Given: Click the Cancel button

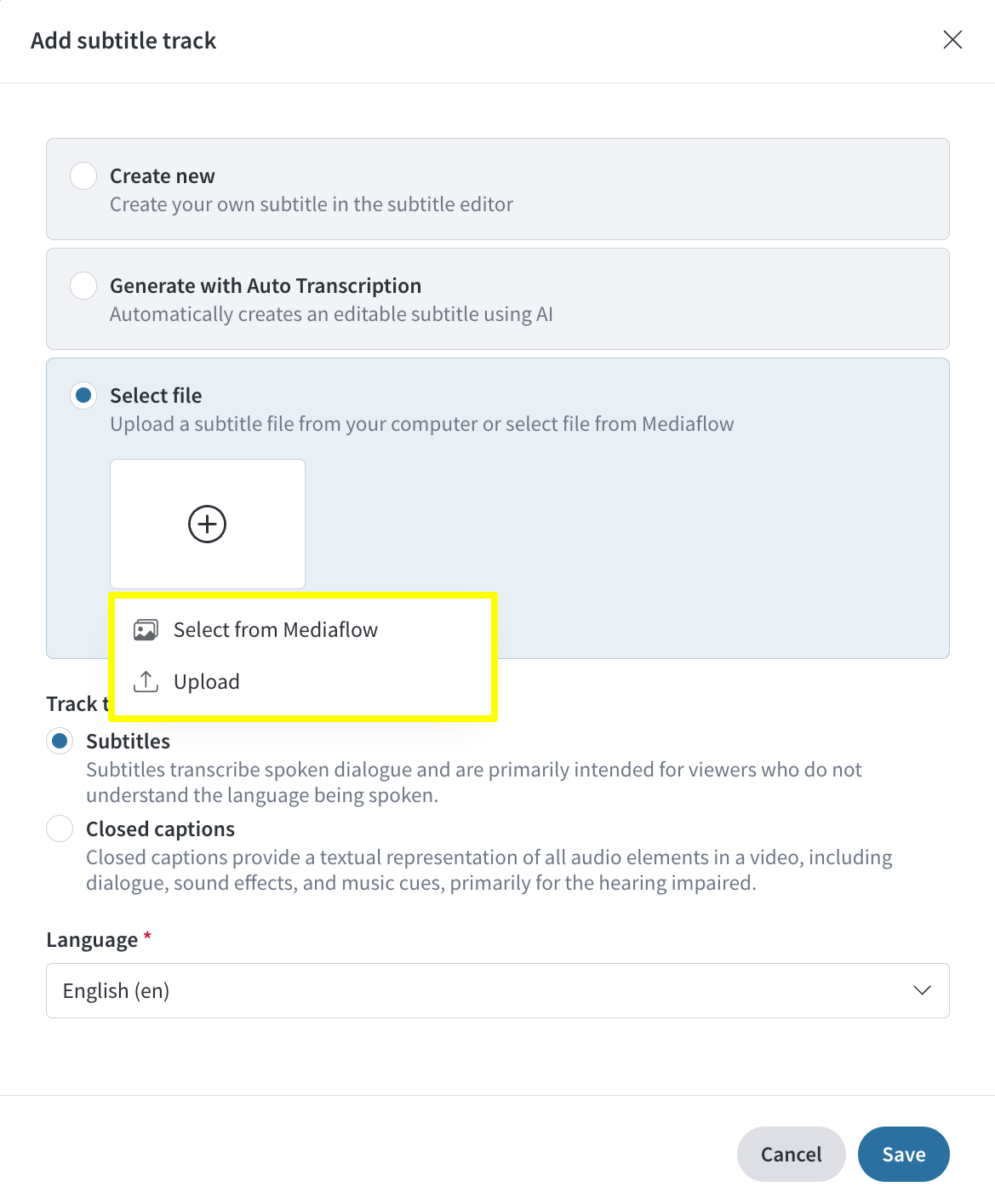Looking at the screenshot, I should [791, 1154].
